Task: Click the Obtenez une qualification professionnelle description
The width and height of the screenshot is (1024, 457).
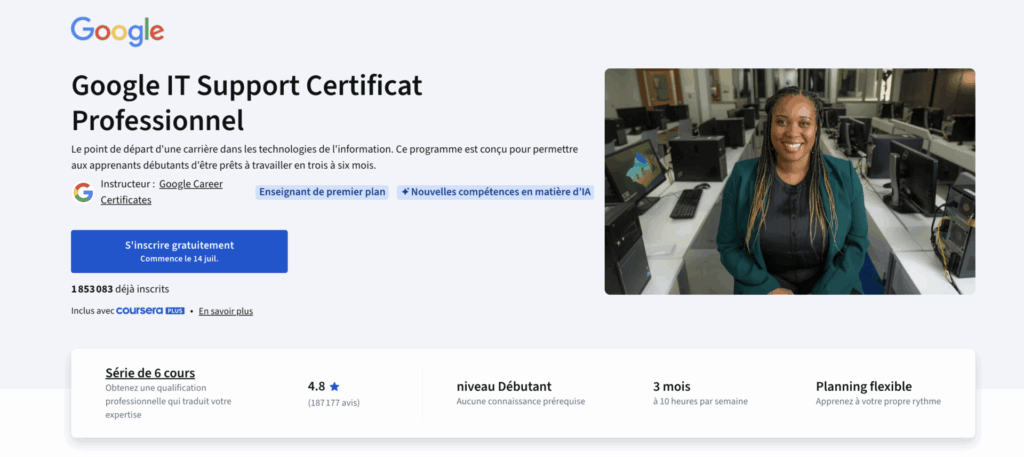Action: click(x=168, y=402)
